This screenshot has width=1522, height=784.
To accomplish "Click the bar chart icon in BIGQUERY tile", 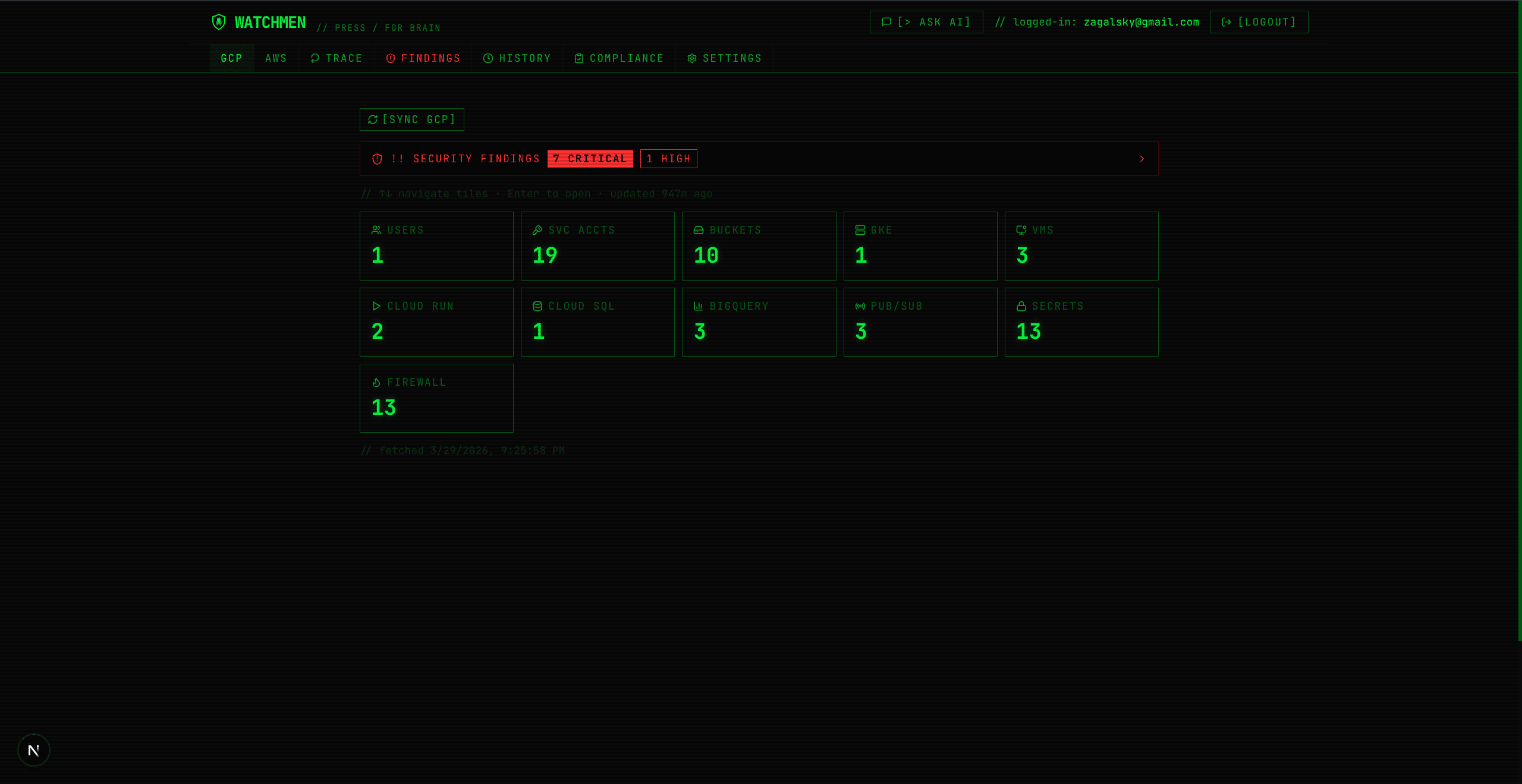I will (699, 306).
